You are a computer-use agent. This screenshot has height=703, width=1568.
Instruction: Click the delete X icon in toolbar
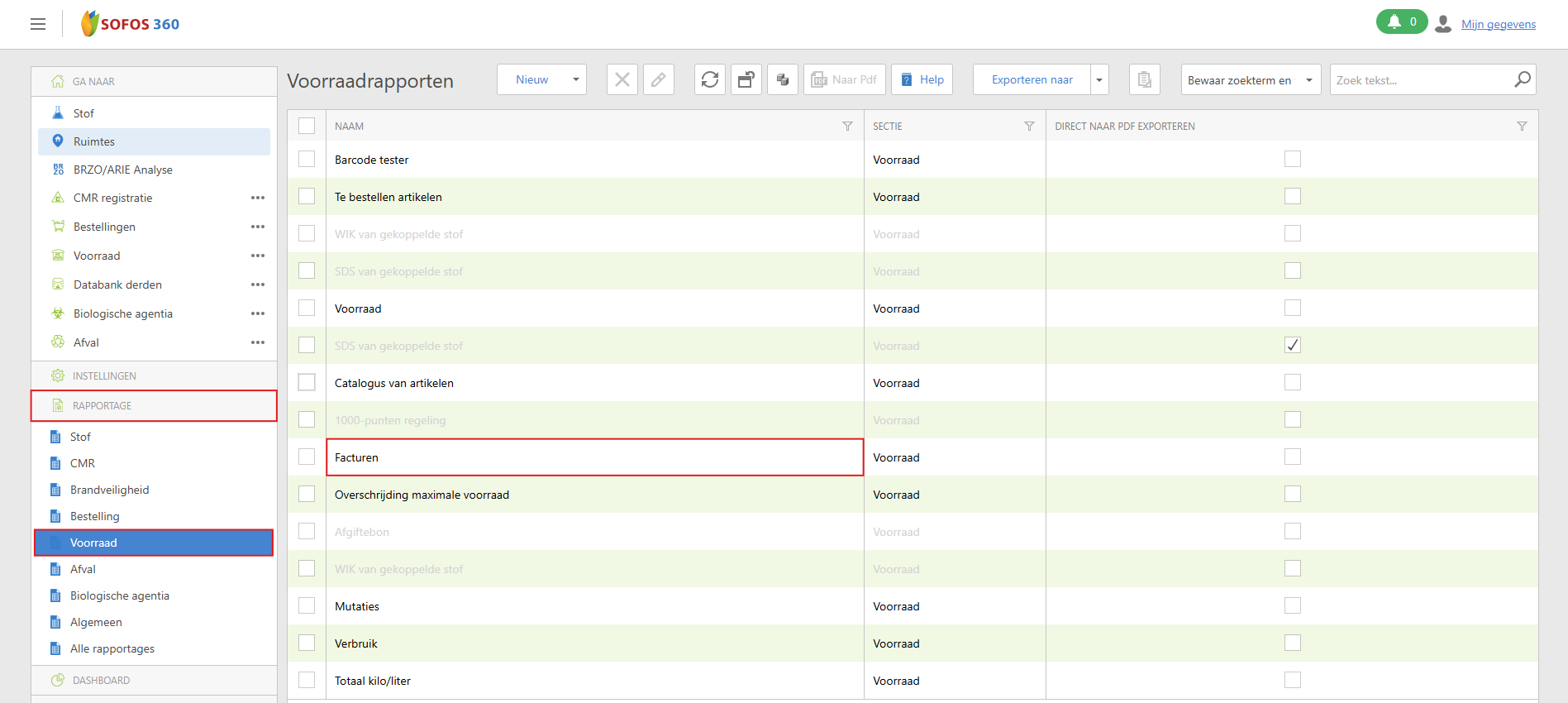click(x=622, y=79)
